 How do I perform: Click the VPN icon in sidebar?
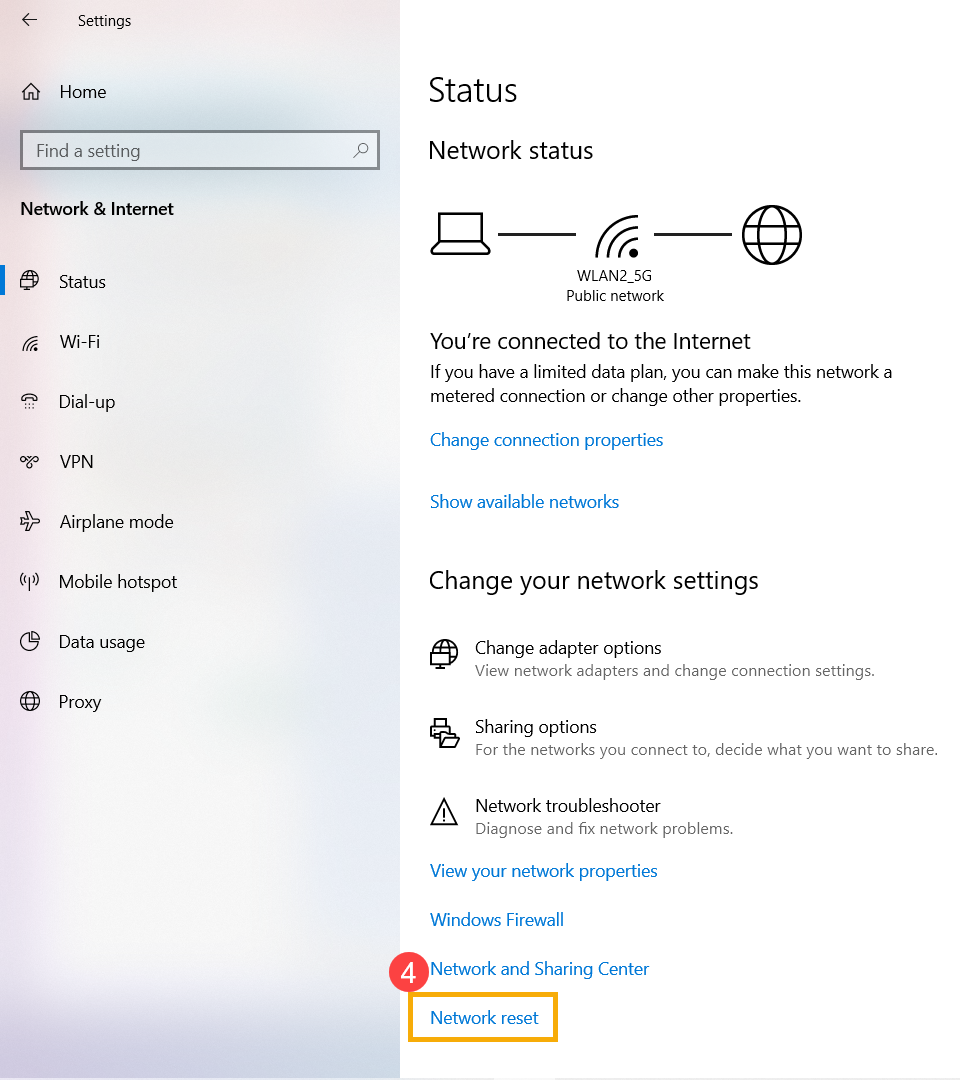pyautogui.click(x=30, y=461)
